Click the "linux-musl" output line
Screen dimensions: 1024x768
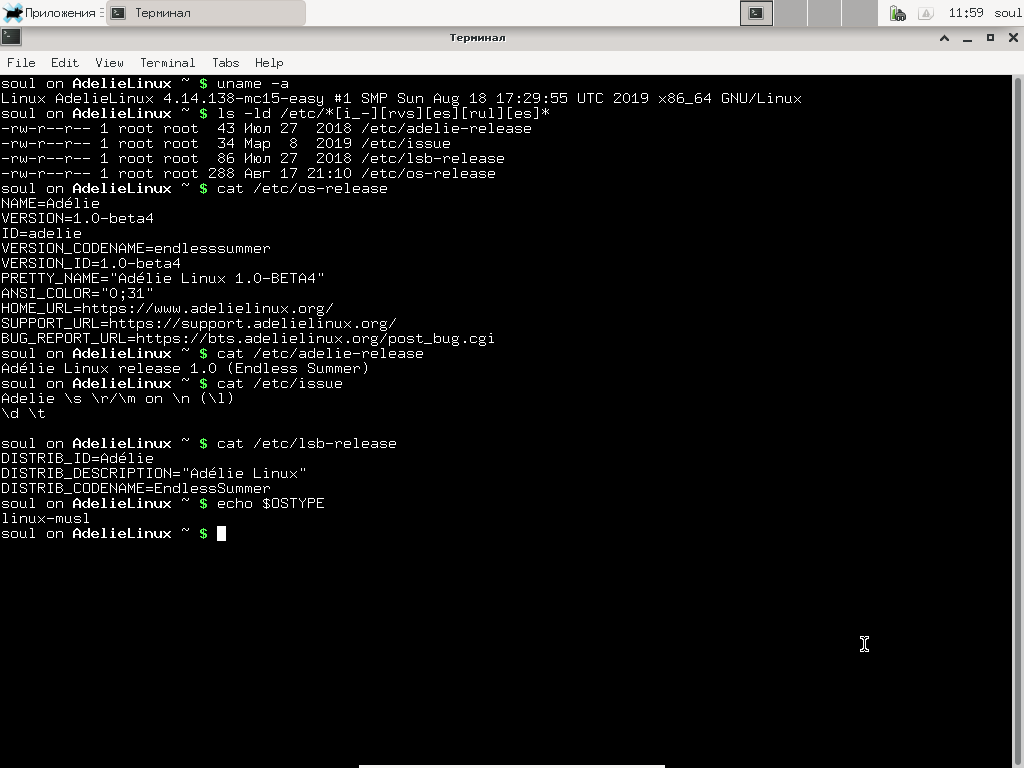click(x=46, y=519)
